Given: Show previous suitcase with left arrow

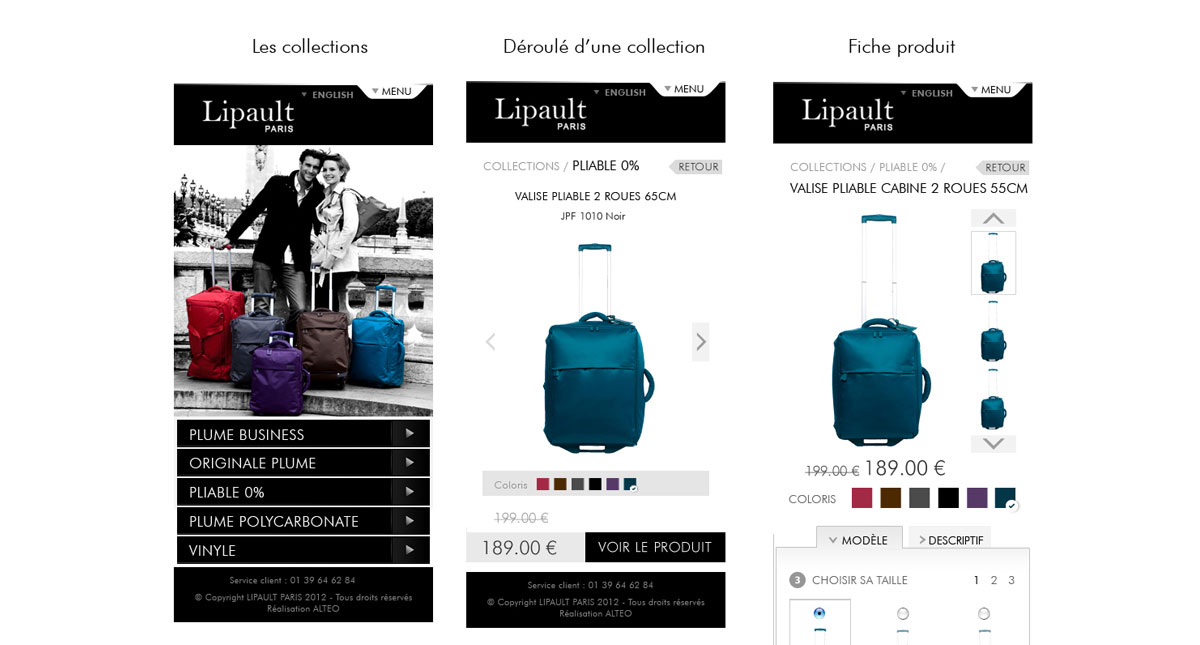Looking at the screenshot, I should pos(490,342).
